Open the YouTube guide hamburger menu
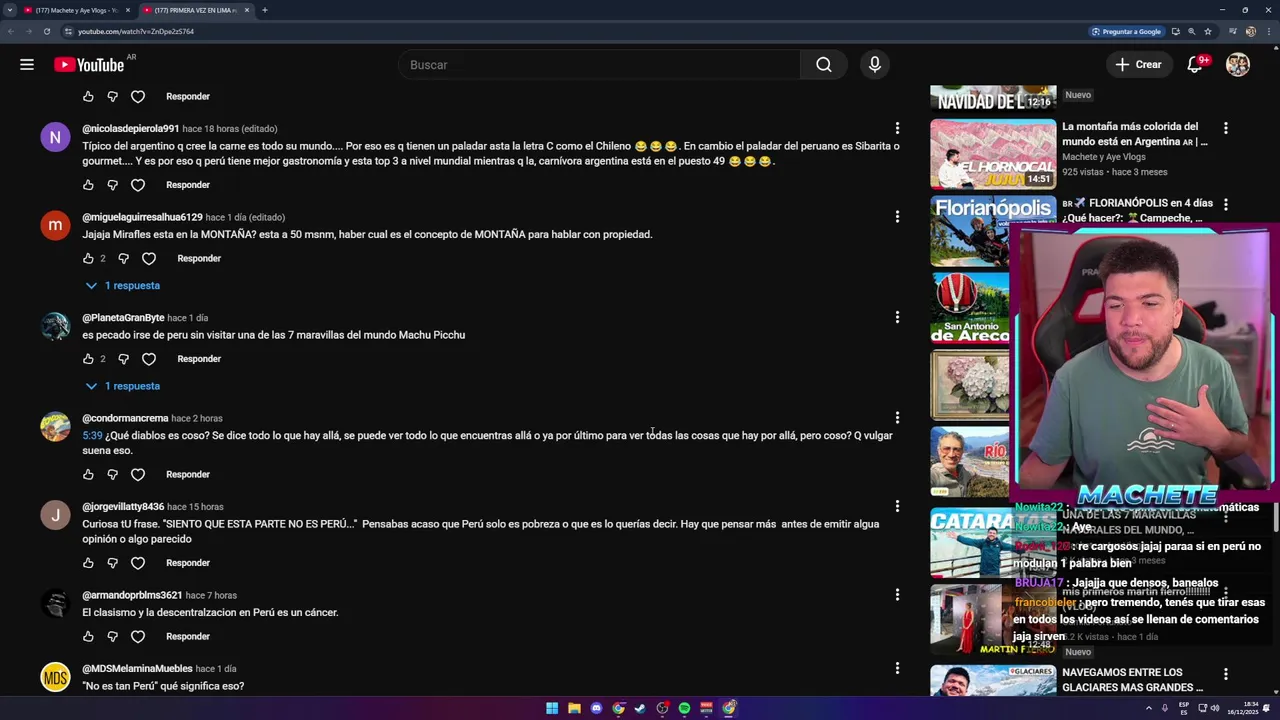 click(x=27, y=65)
